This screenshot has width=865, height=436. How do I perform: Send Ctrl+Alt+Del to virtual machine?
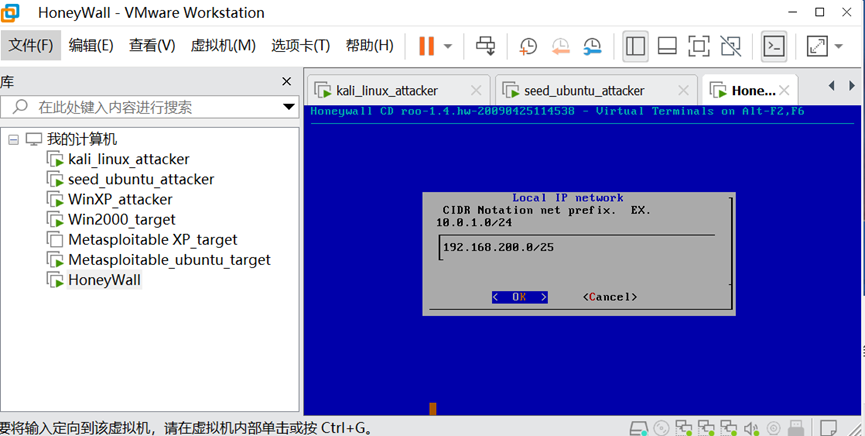click(x=486, y=46)
